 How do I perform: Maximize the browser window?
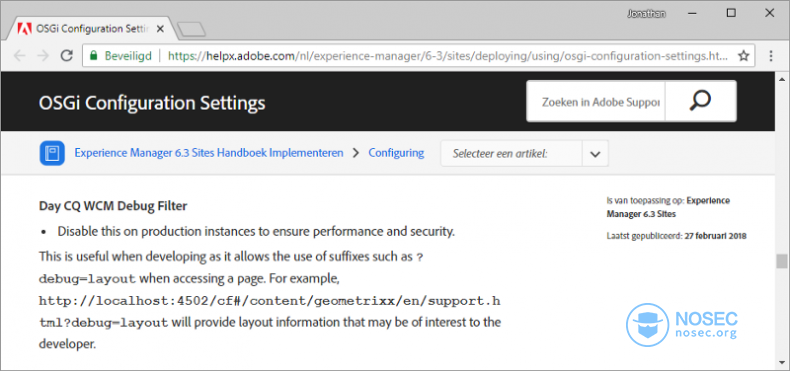(x=731, y=14)
